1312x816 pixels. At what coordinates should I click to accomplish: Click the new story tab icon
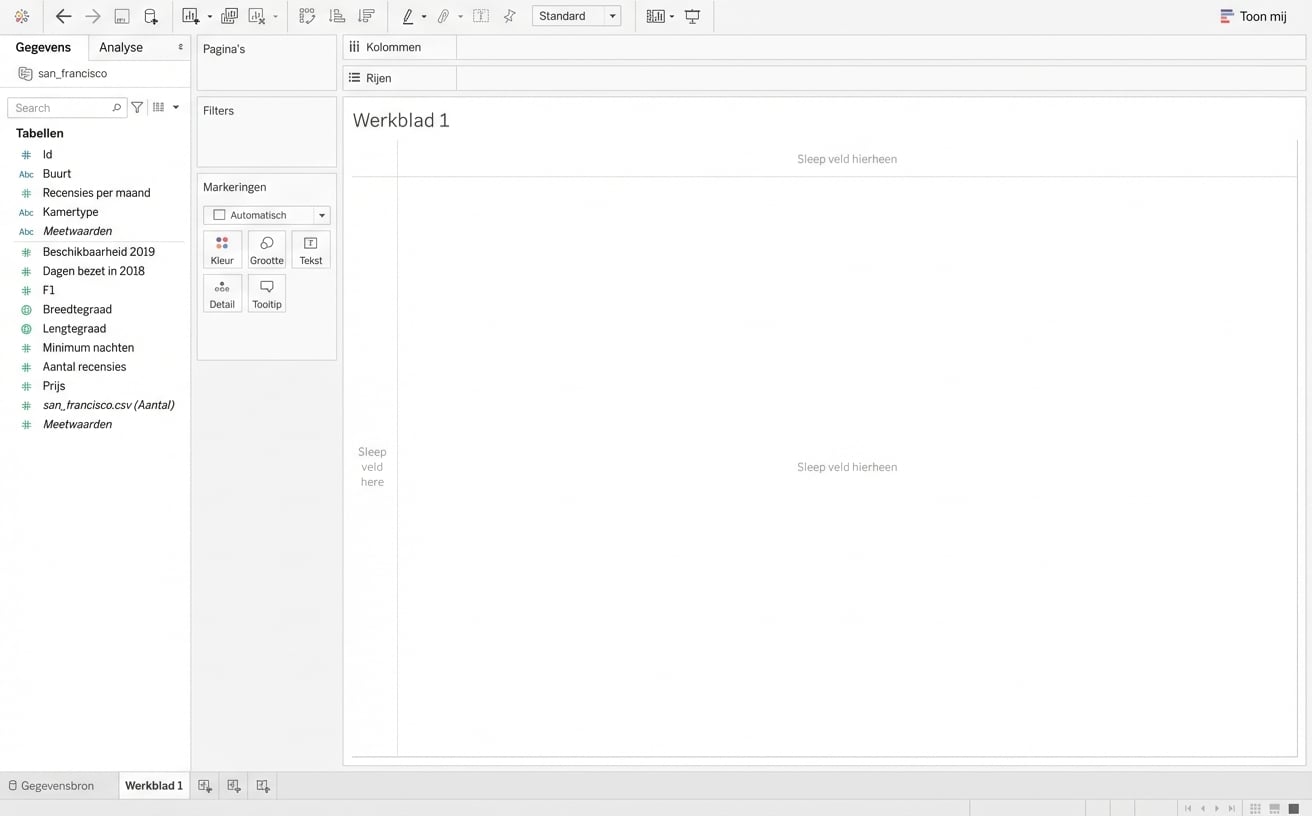click(263, 786)
